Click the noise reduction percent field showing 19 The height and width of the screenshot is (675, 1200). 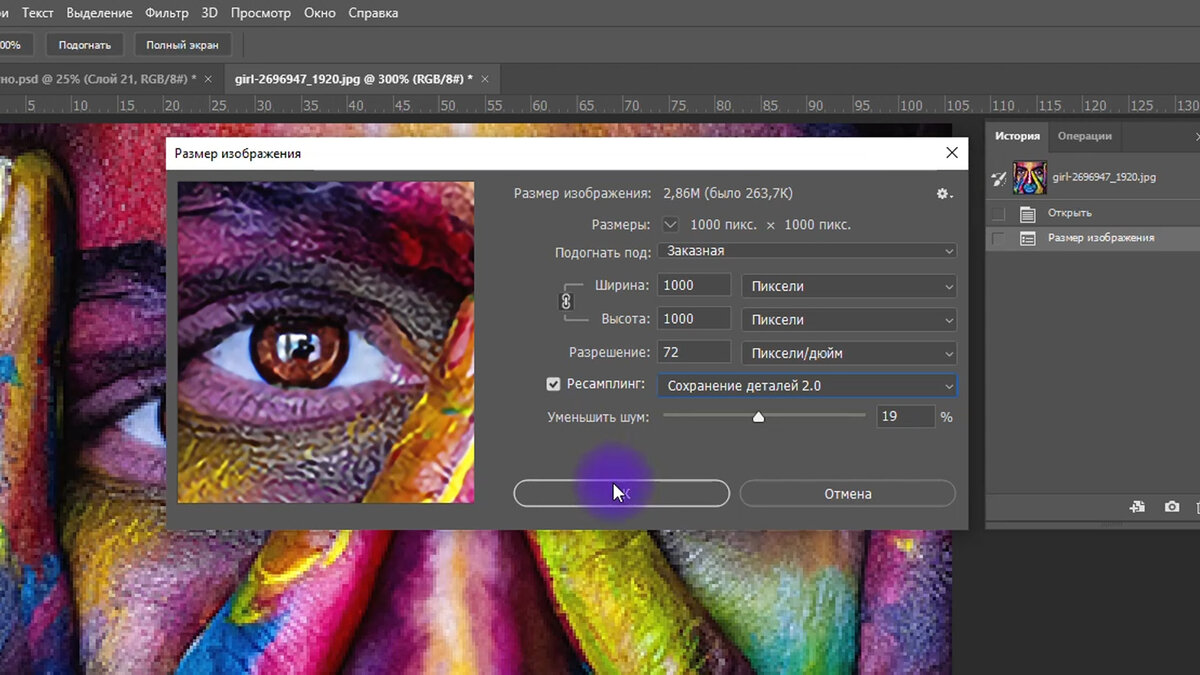click(906, 416)
